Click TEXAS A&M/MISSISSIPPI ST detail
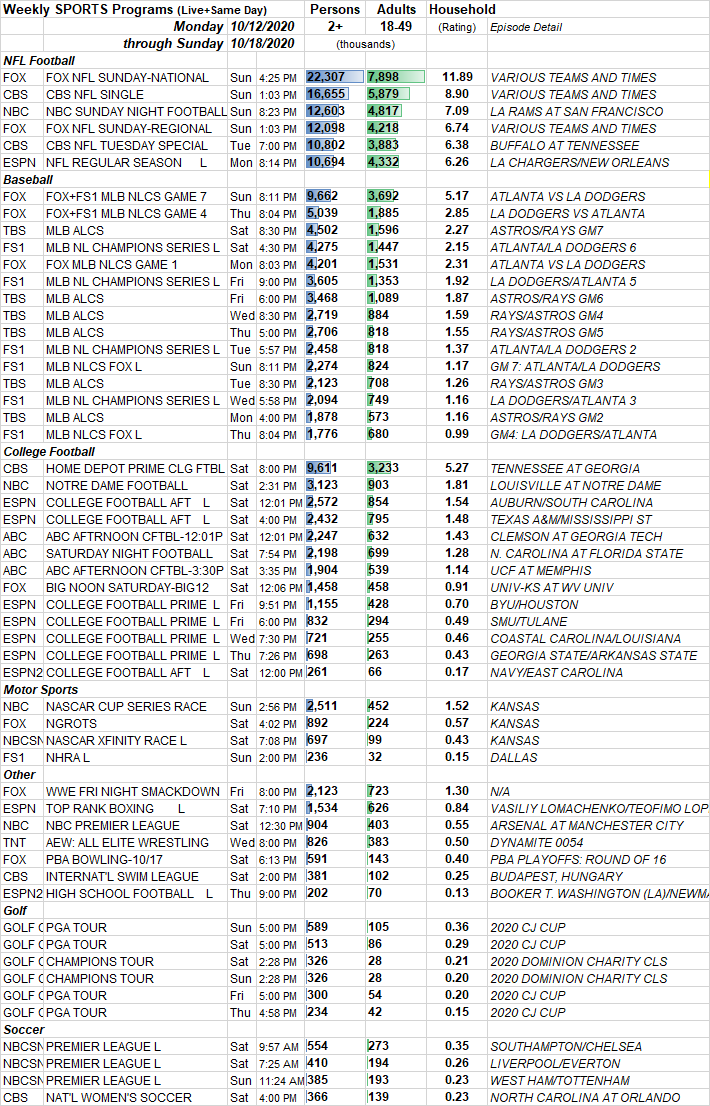The image size is (710, 1106). pyautogui.click(x=571, y=519)
